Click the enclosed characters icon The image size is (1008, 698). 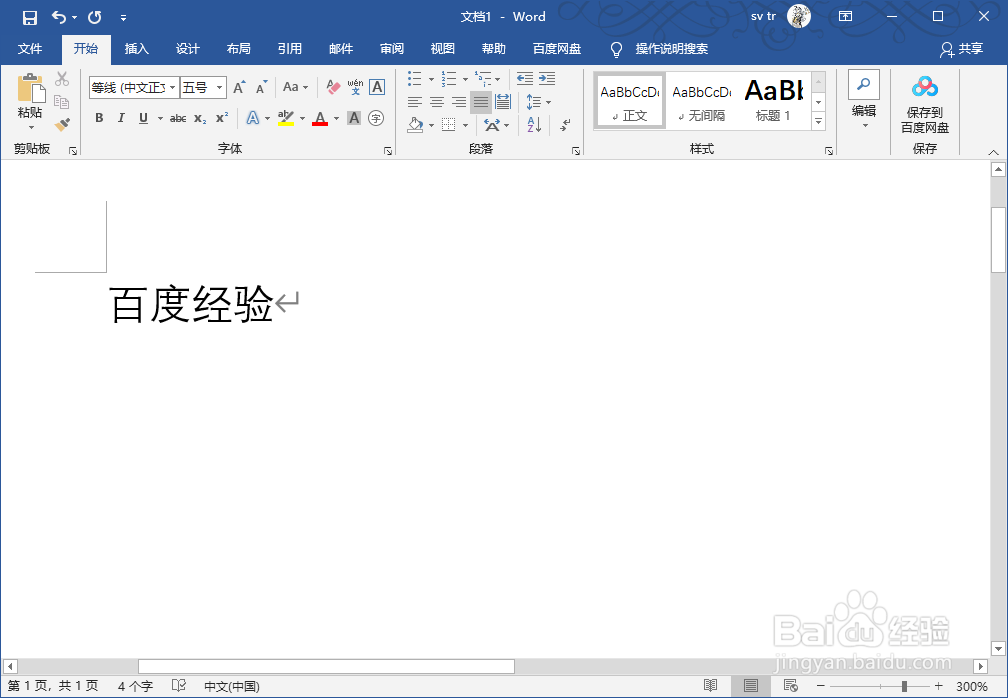pos(376,118)
